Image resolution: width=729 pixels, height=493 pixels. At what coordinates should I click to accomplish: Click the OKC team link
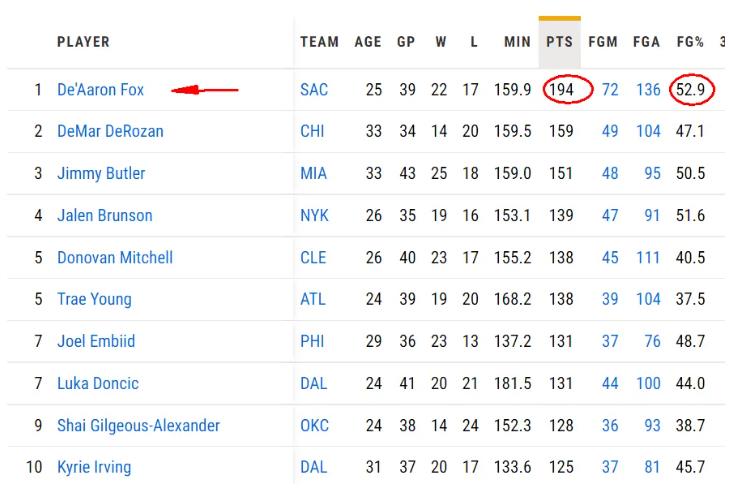coord(314,426)
